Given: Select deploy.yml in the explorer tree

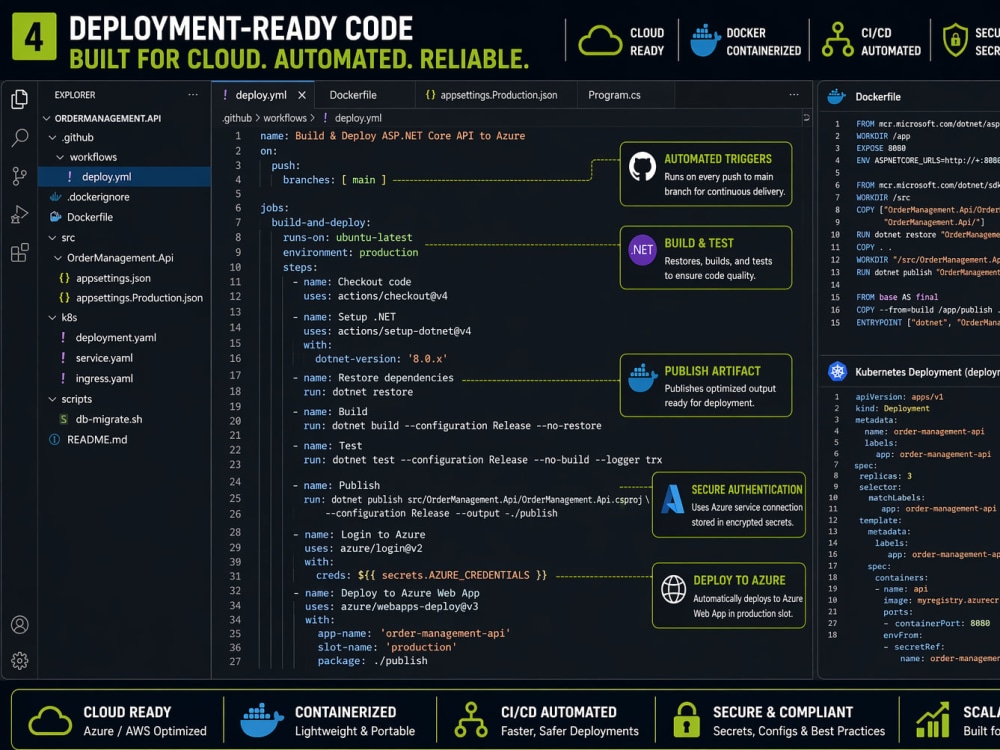Looking at the screenshot, I should [x=124, y=177].
